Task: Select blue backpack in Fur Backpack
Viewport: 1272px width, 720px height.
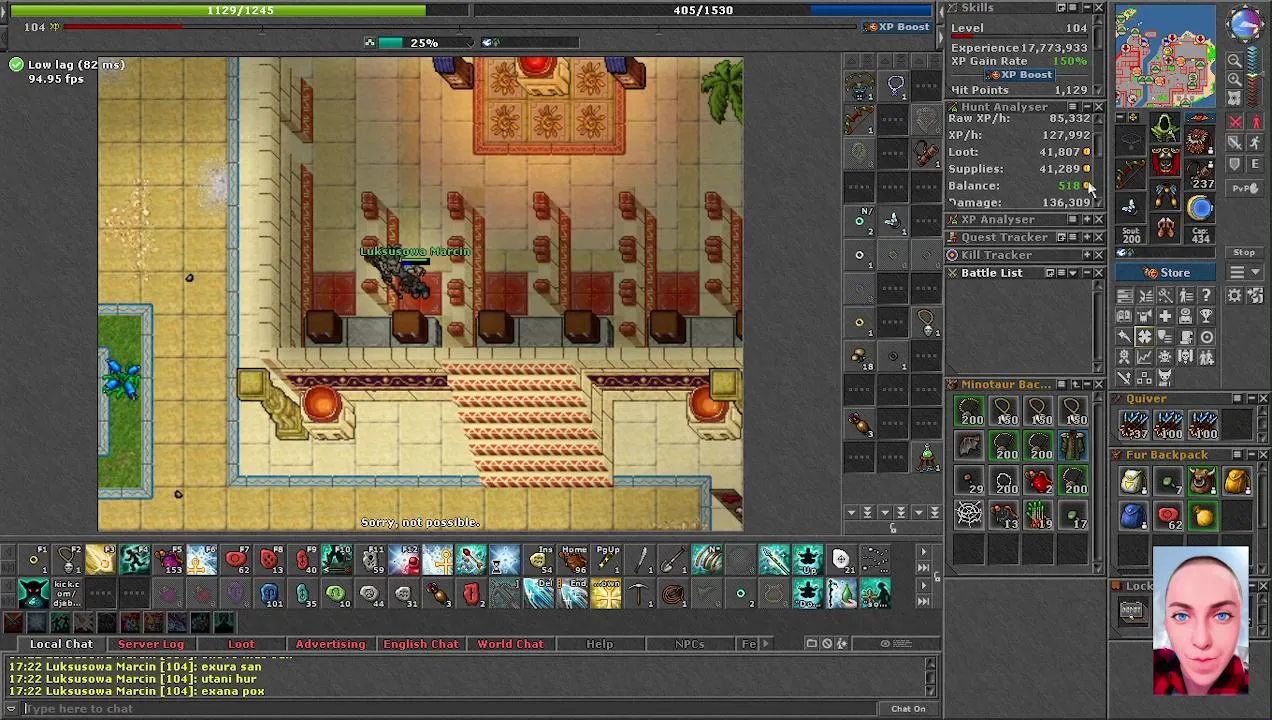Action: click(x=1132, y=517)
